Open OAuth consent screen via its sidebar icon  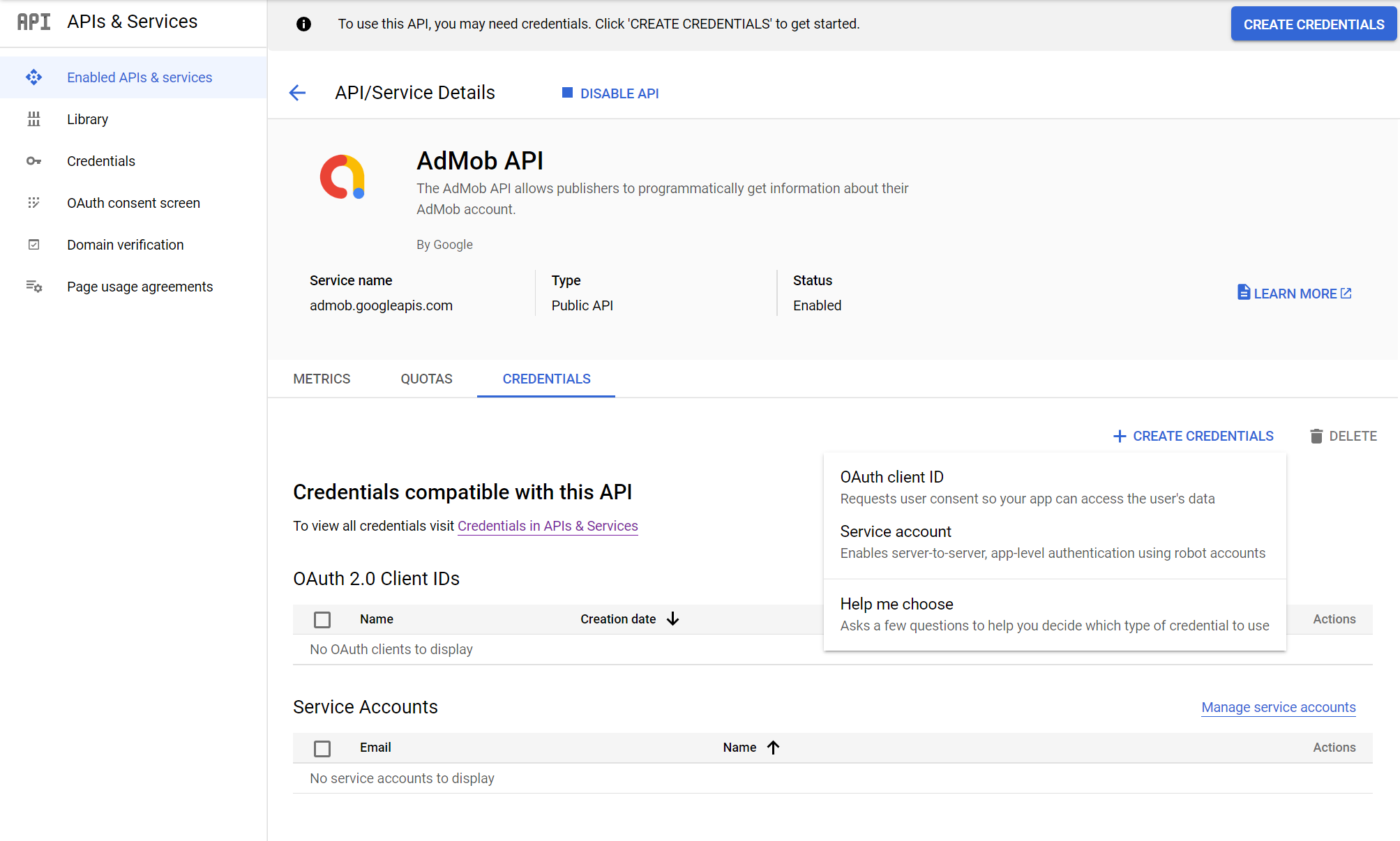tap(33, 202)
